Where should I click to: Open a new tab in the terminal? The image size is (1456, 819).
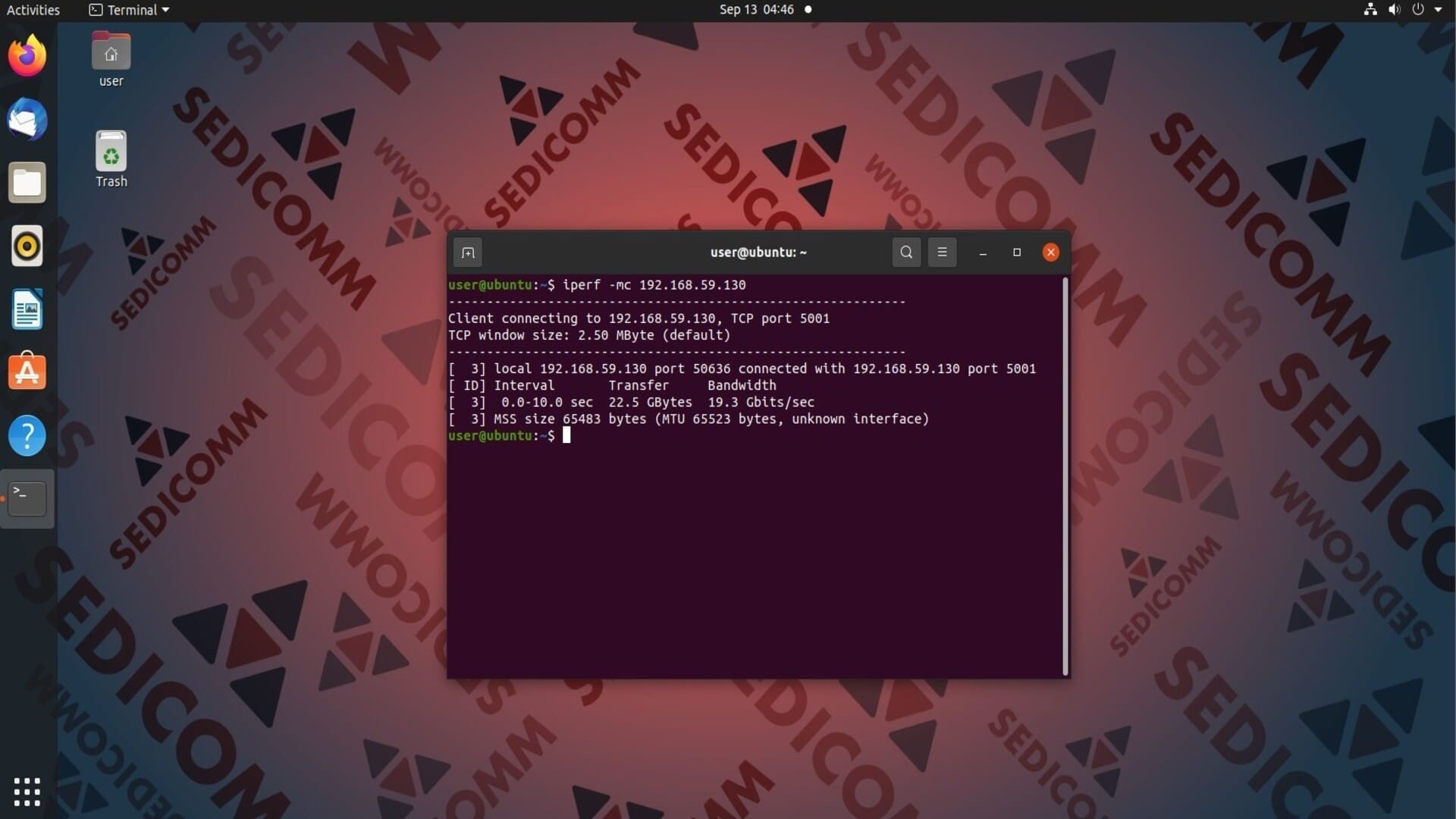[x=468, y=253]
